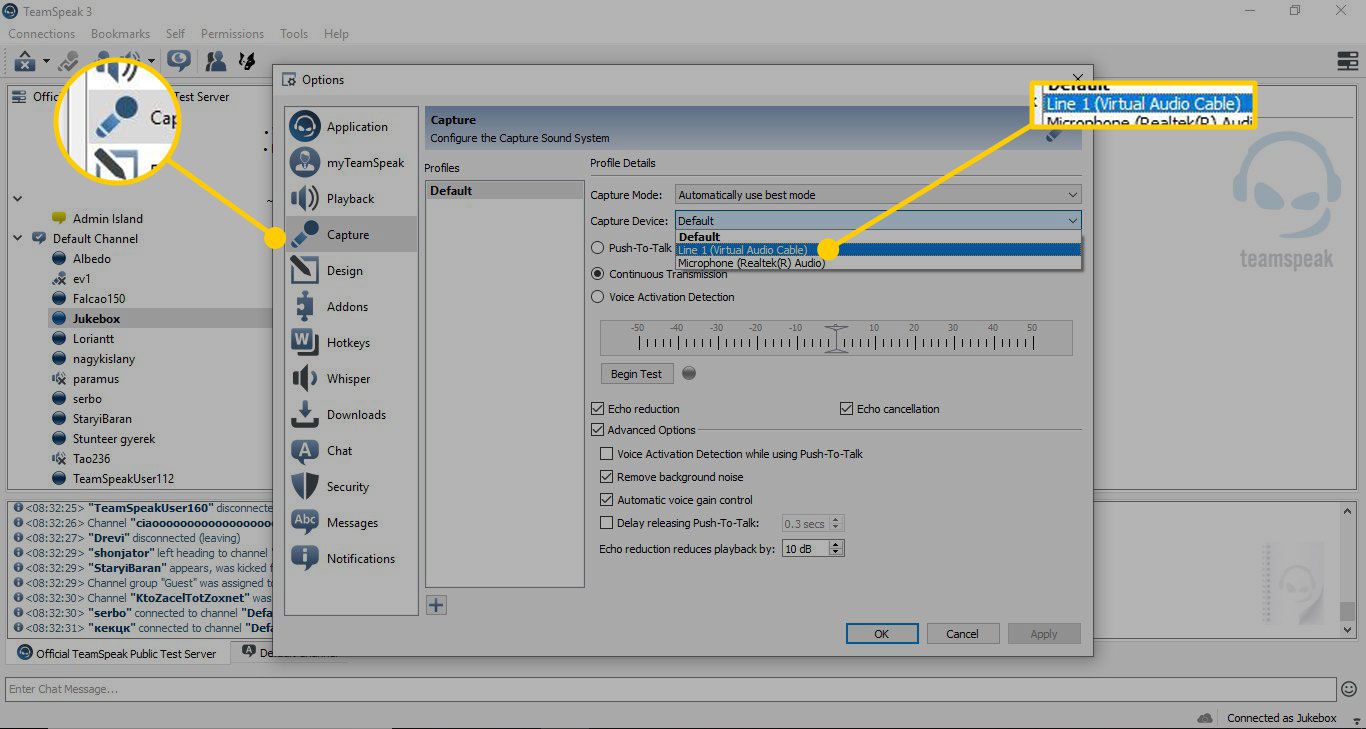The image size is (1366, 729).
Task: Add a new profile with plus button
Action: click(x=436, y=605)
